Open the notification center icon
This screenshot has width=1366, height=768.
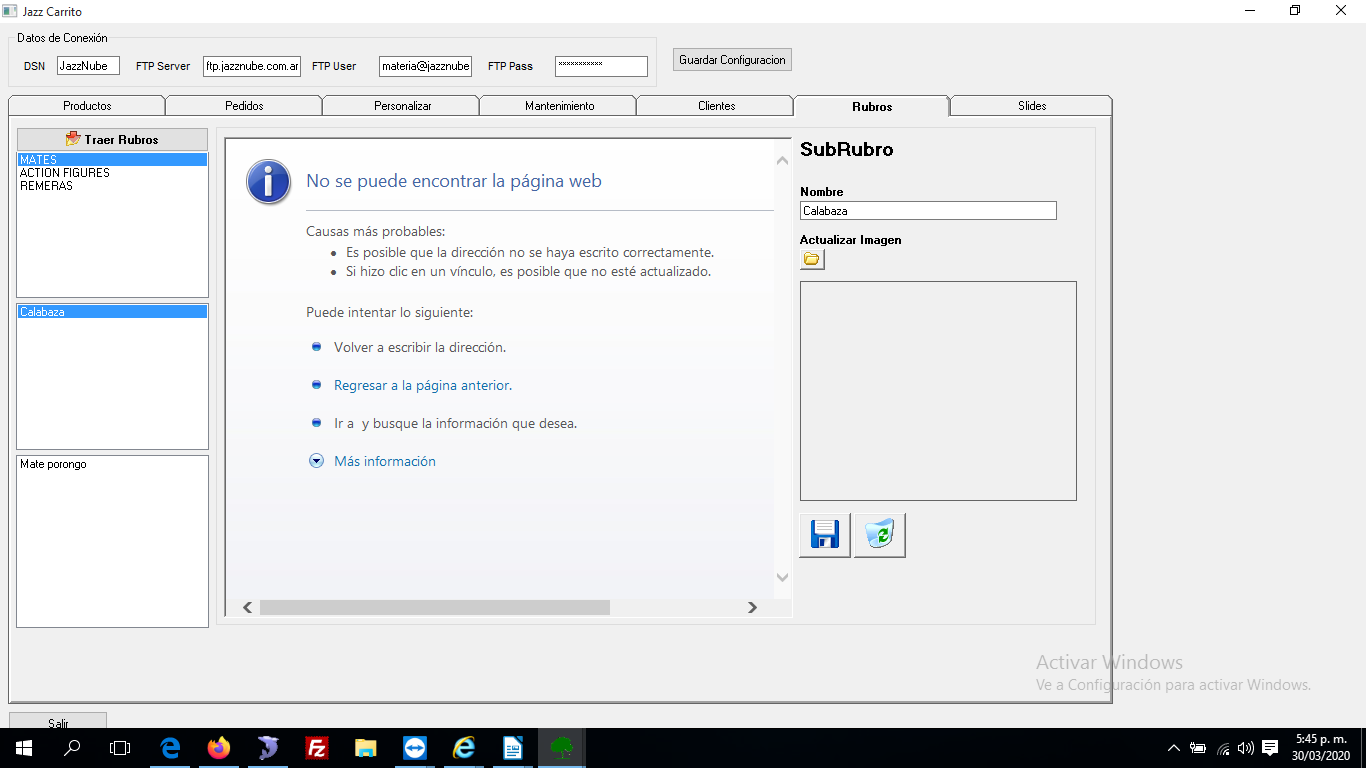point(1270,748)
